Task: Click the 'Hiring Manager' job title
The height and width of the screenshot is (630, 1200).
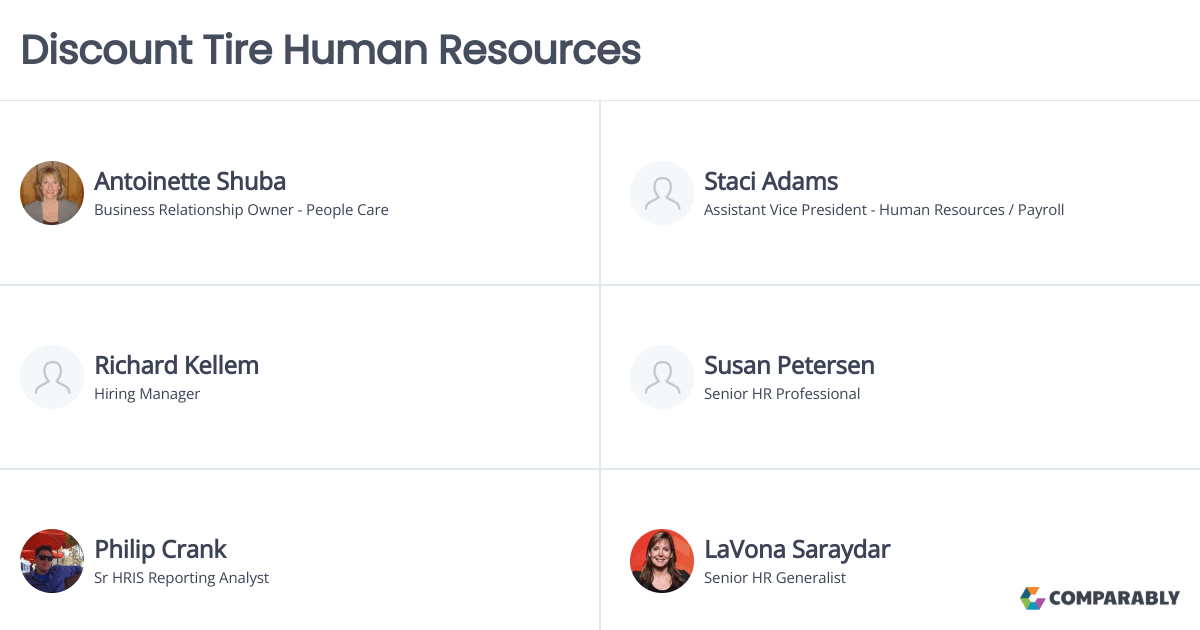Action: click(147, 394)
